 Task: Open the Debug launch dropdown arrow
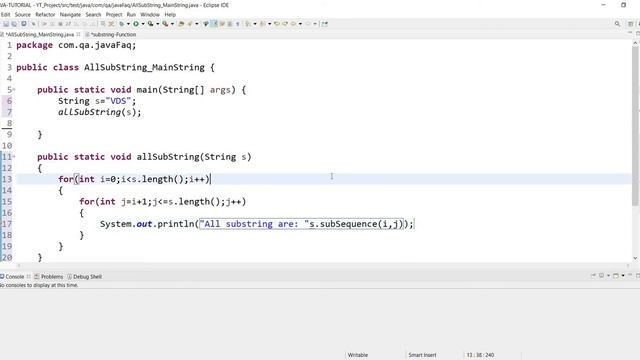(128, 24)
